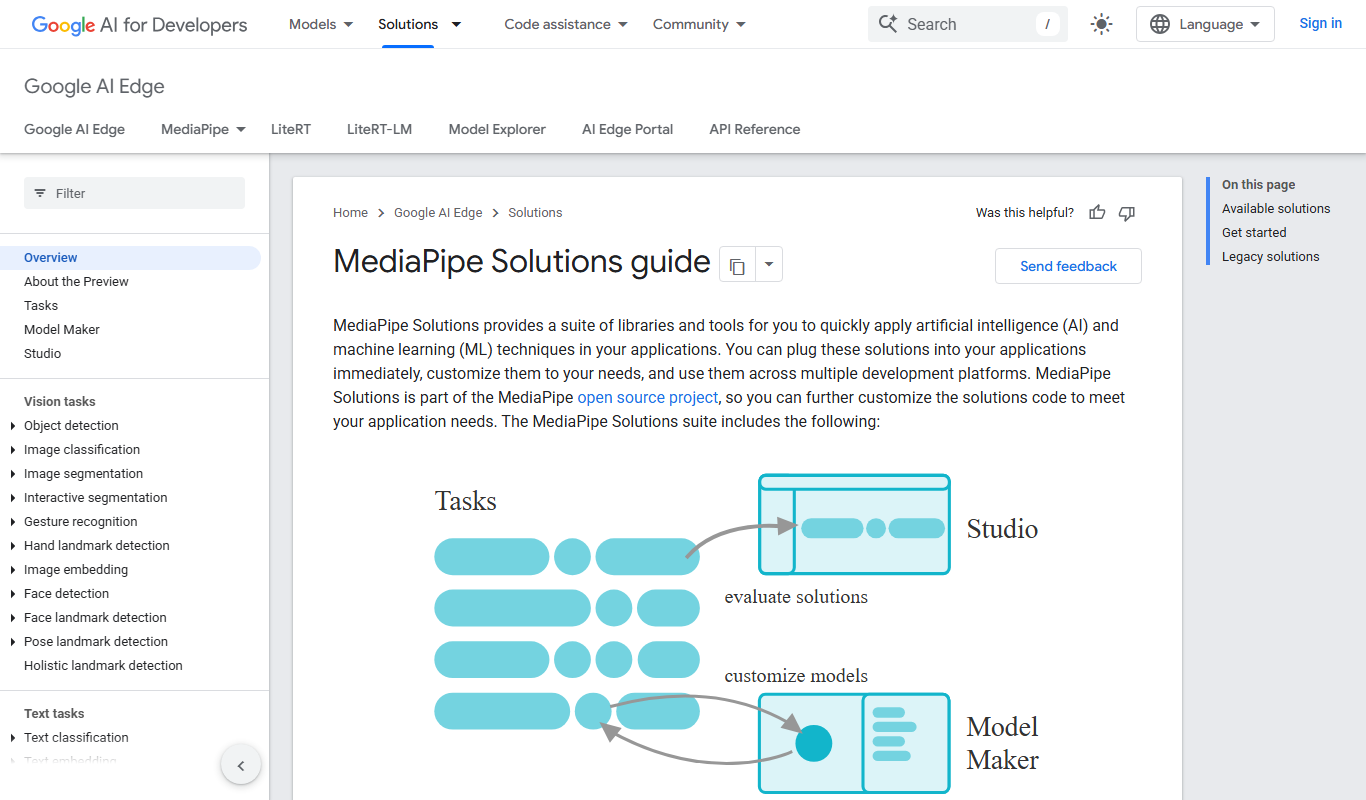Click the thumbs up helpful icon
This screenshot has height=800, width=1366.
tap(1097, 212)
